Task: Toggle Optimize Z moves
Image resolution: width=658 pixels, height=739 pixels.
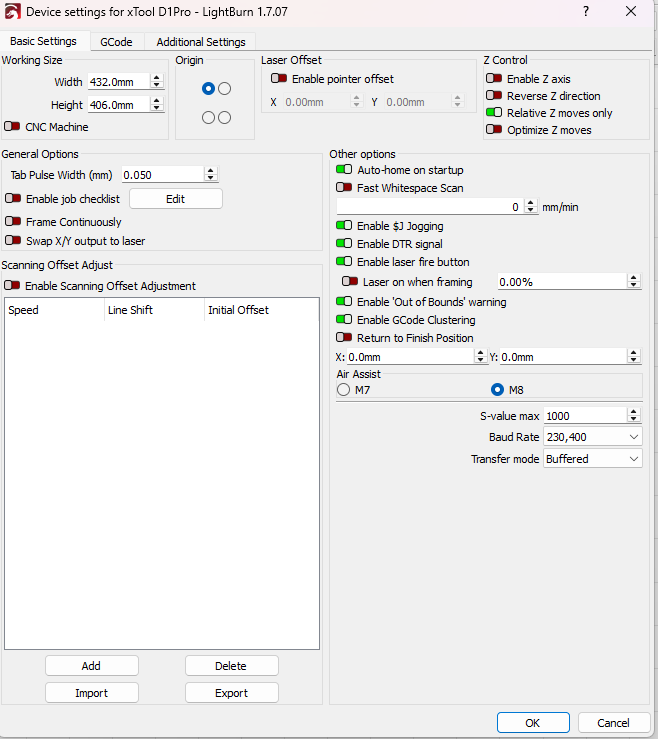Action: coord(494,130)
